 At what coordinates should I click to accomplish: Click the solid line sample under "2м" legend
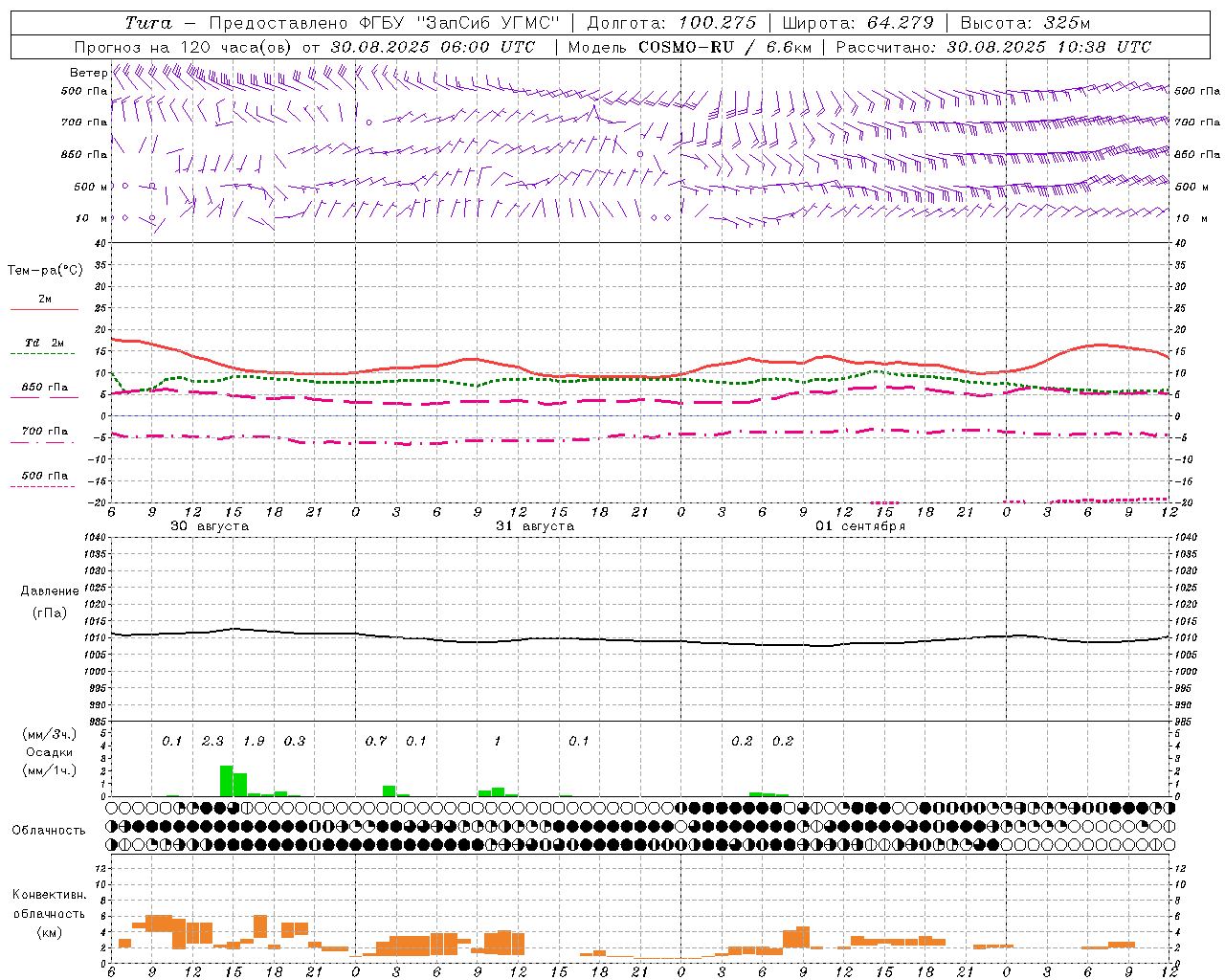pyautogui.click(x=44, y=310)
